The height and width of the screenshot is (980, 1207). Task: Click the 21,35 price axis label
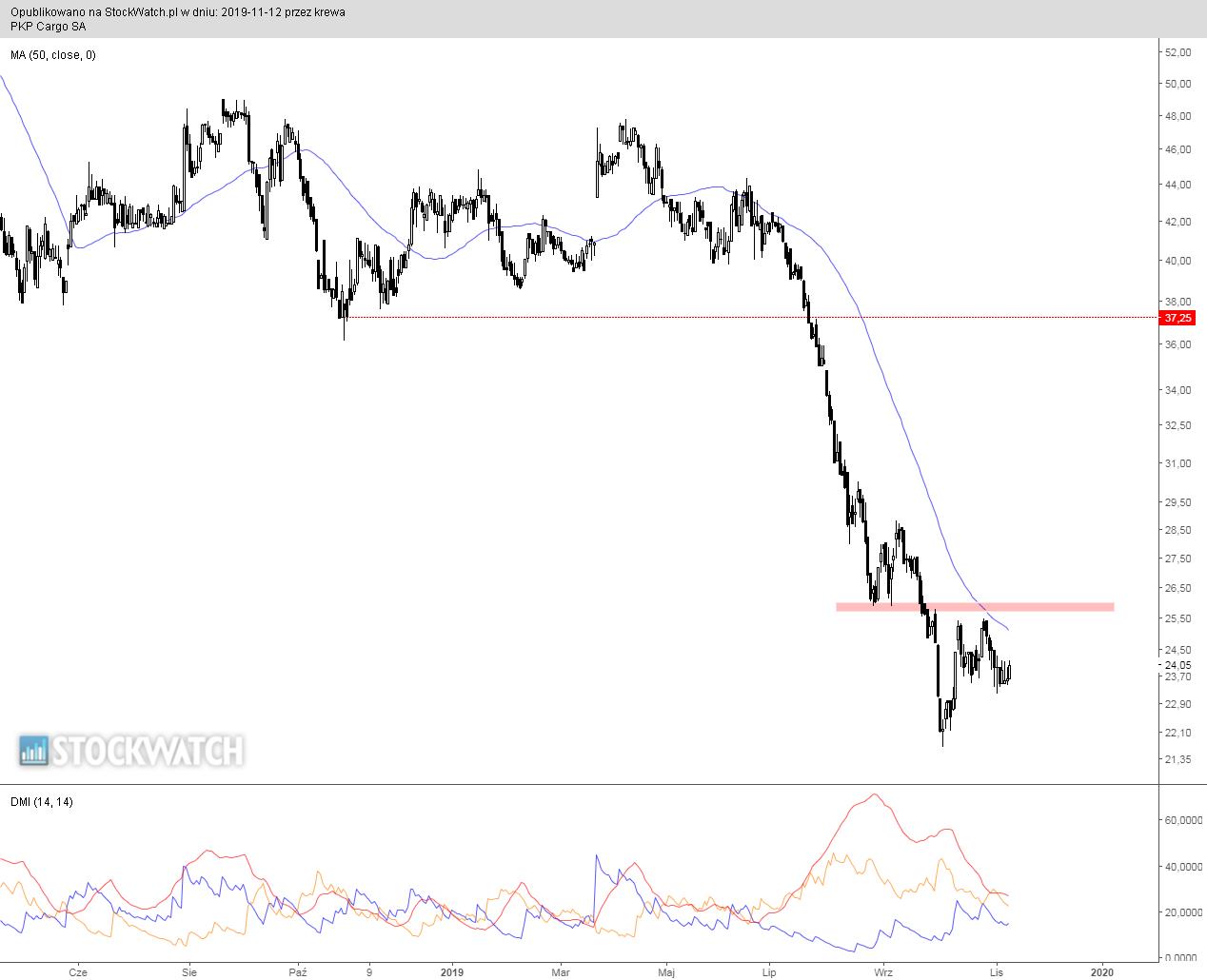coord(1177,759)
